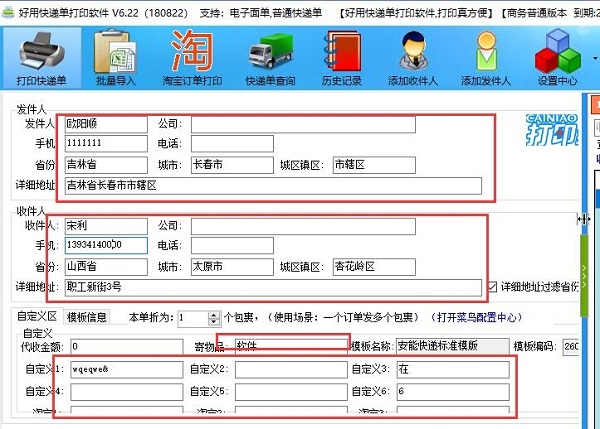This screenshot has width=600, height=429.
Task: Decrease package count with down arrow
Action: click(x=214, y=322)
